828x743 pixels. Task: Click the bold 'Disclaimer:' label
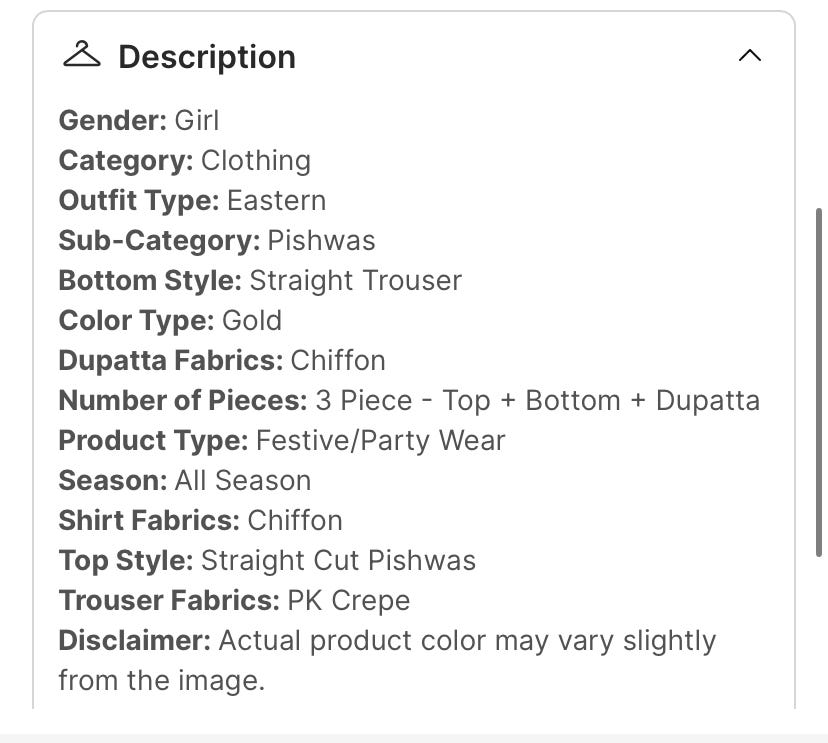pos(134,641)
